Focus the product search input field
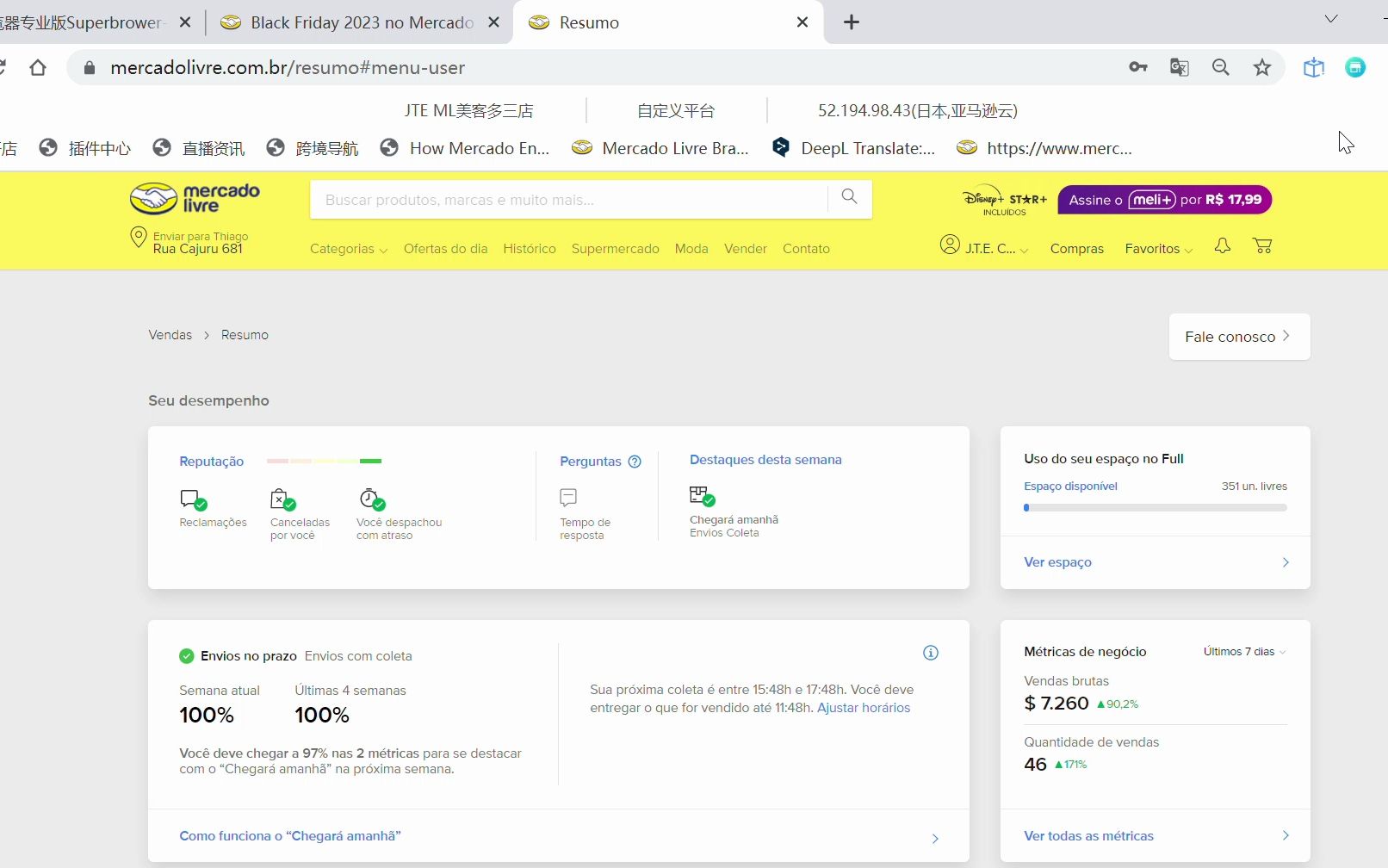1388x868 pixels. click(568, 200)
